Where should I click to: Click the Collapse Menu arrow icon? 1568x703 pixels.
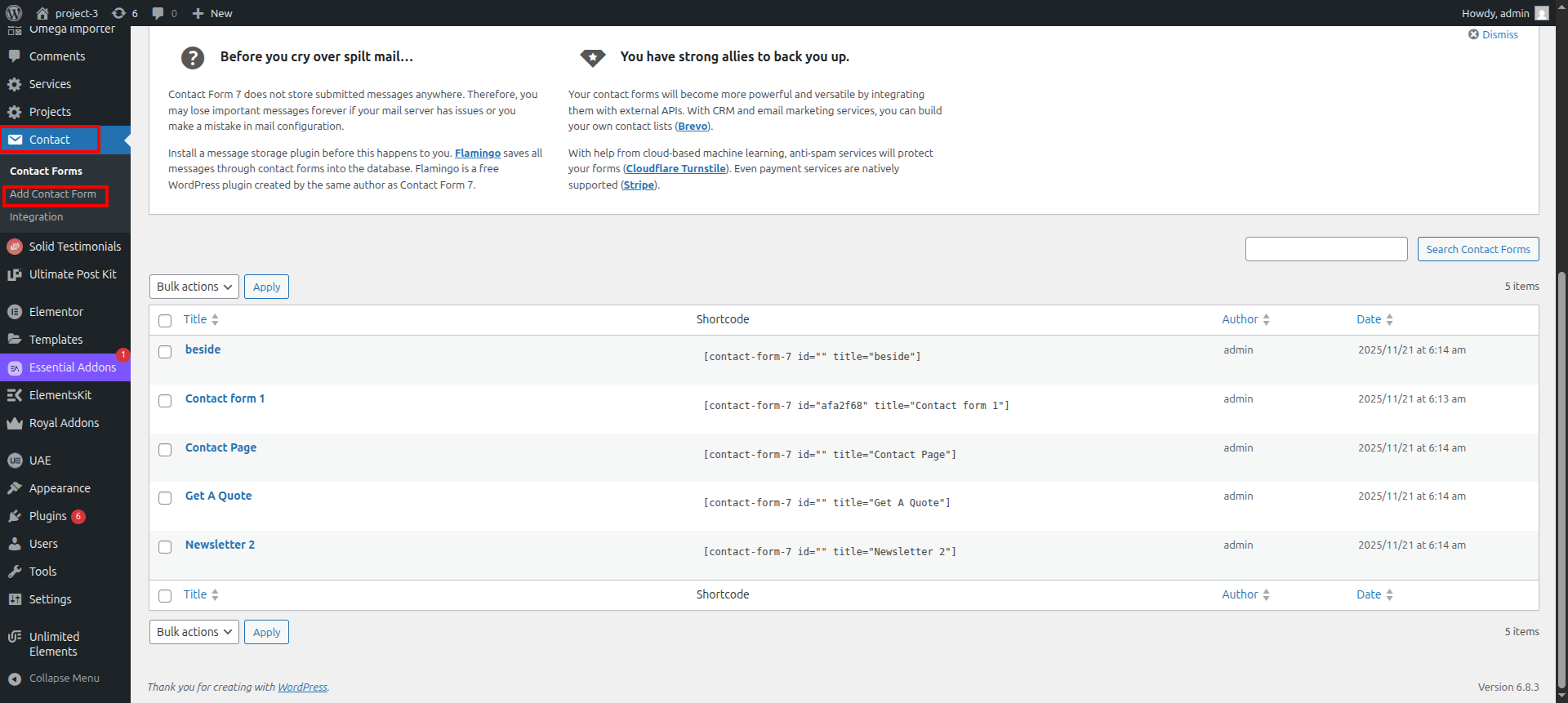pyautogui.click(x=15, y=679)
